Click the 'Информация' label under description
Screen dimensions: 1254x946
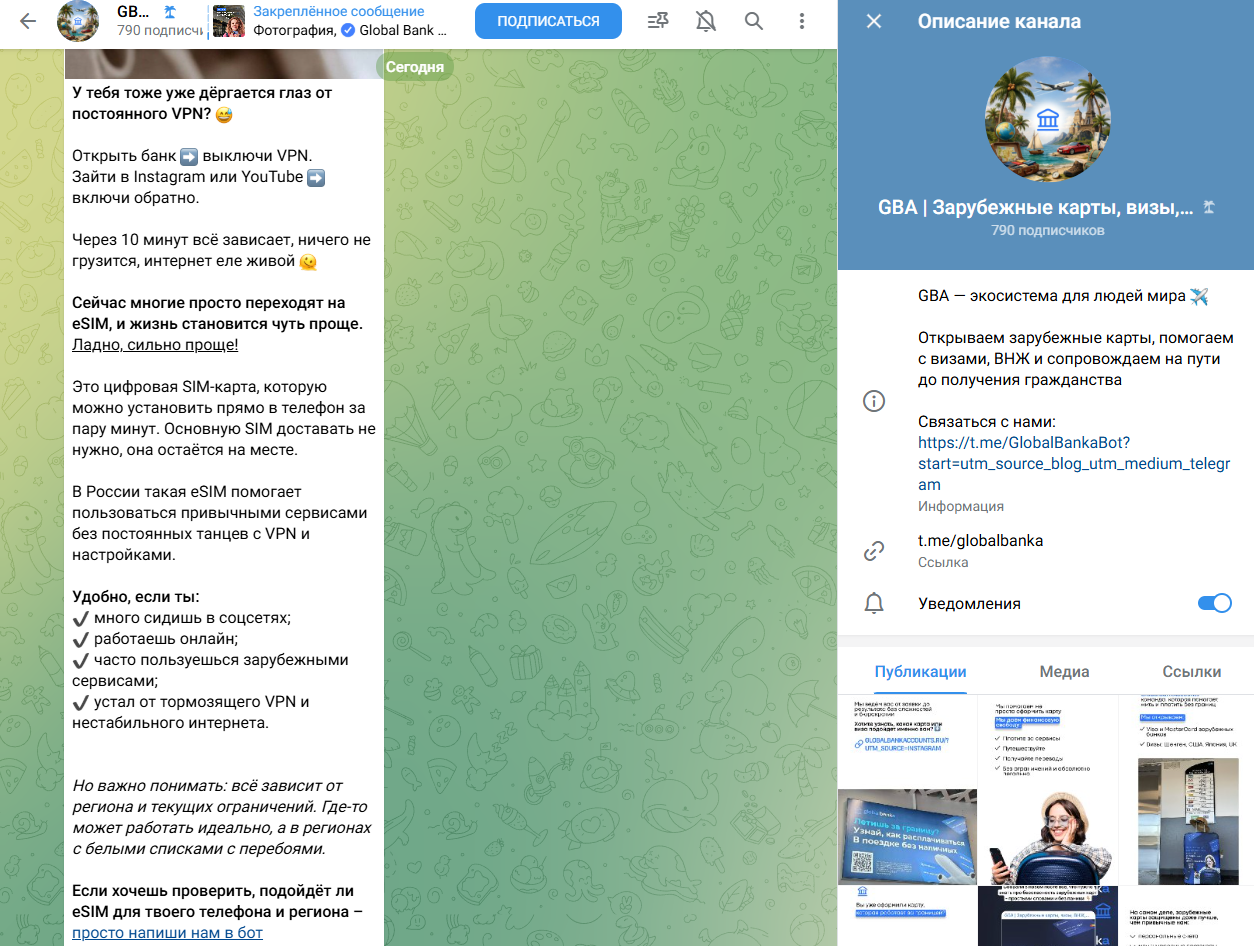[x=961, y=506]
